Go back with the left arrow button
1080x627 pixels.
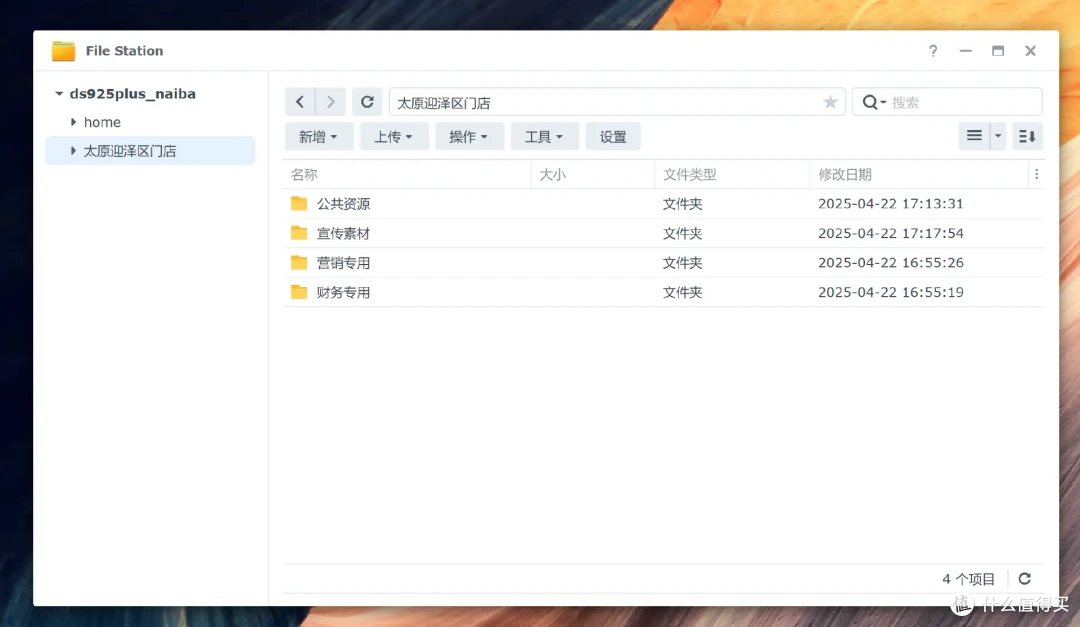tap(300, 102)
